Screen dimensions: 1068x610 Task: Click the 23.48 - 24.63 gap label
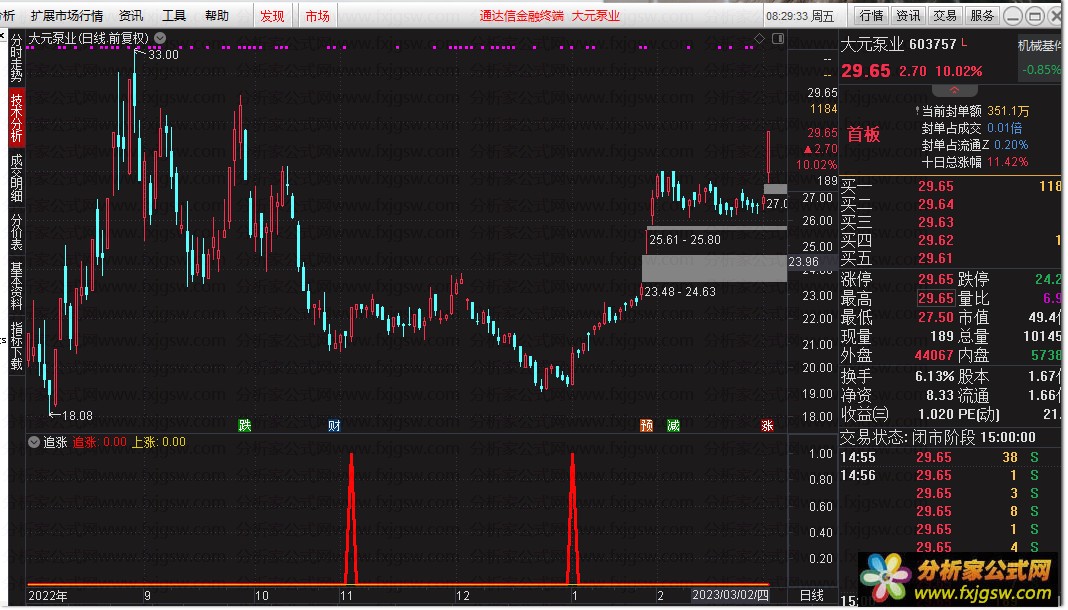680,292
